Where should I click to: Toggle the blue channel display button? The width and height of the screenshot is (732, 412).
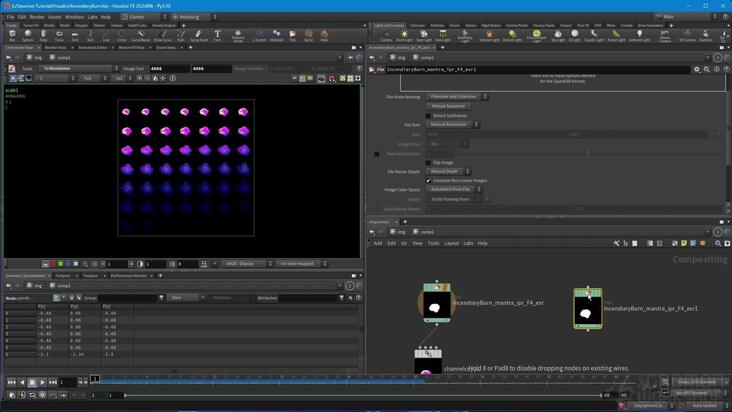tap(68, 264)
